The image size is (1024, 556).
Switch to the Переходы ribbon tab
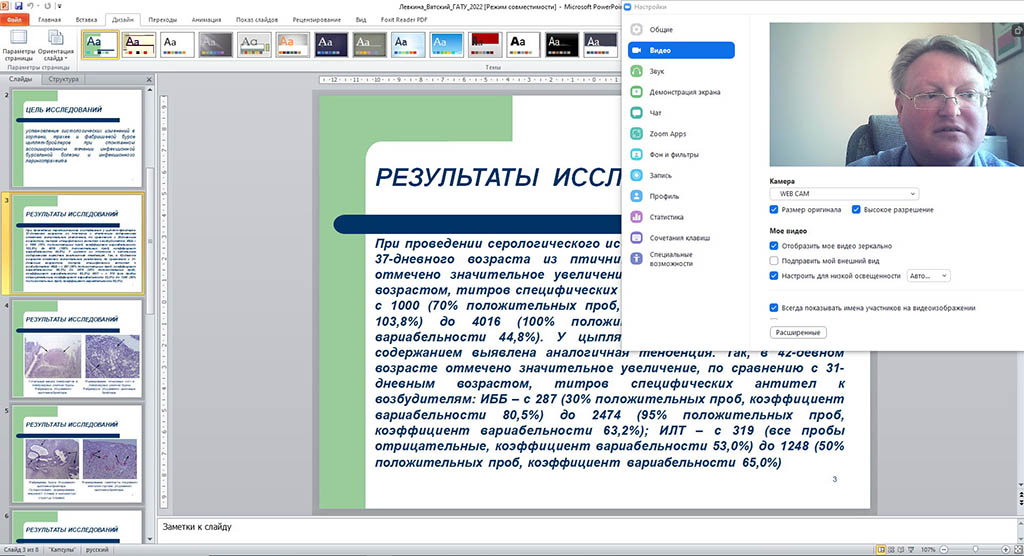pyautogui.click(x=163, y=20)
